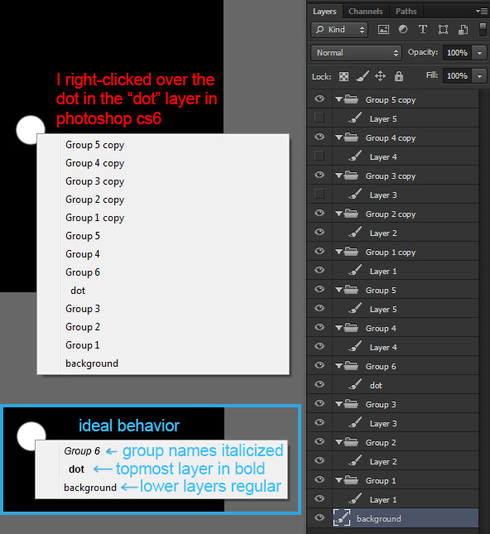This screenshot has height=534, width=490.
Task: Choose Group 1 copy in context menu
Action: point(163,218)
